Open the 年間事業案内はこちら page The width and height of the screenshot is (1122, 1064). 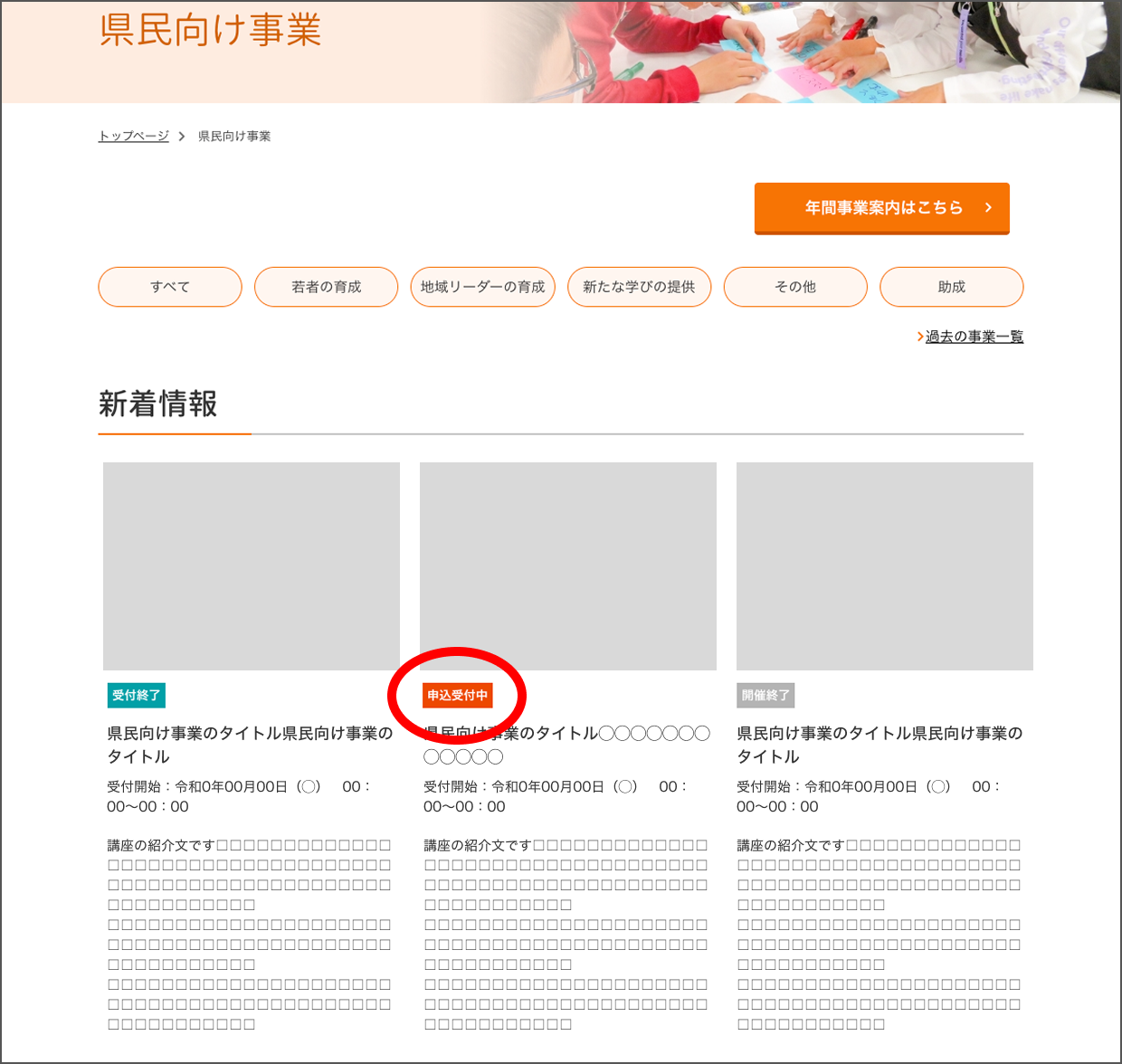(x=881, y=208)
